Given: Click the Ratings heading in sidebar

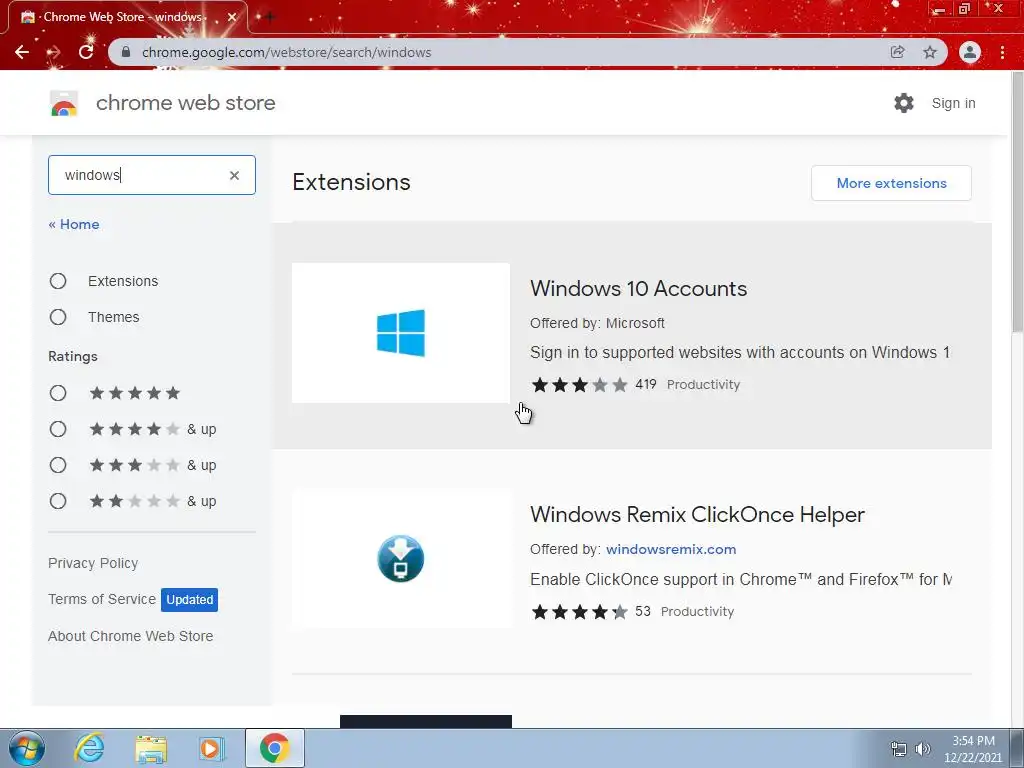Looking at the screenshot, I should pyautogui.click(x=72, y=357).
